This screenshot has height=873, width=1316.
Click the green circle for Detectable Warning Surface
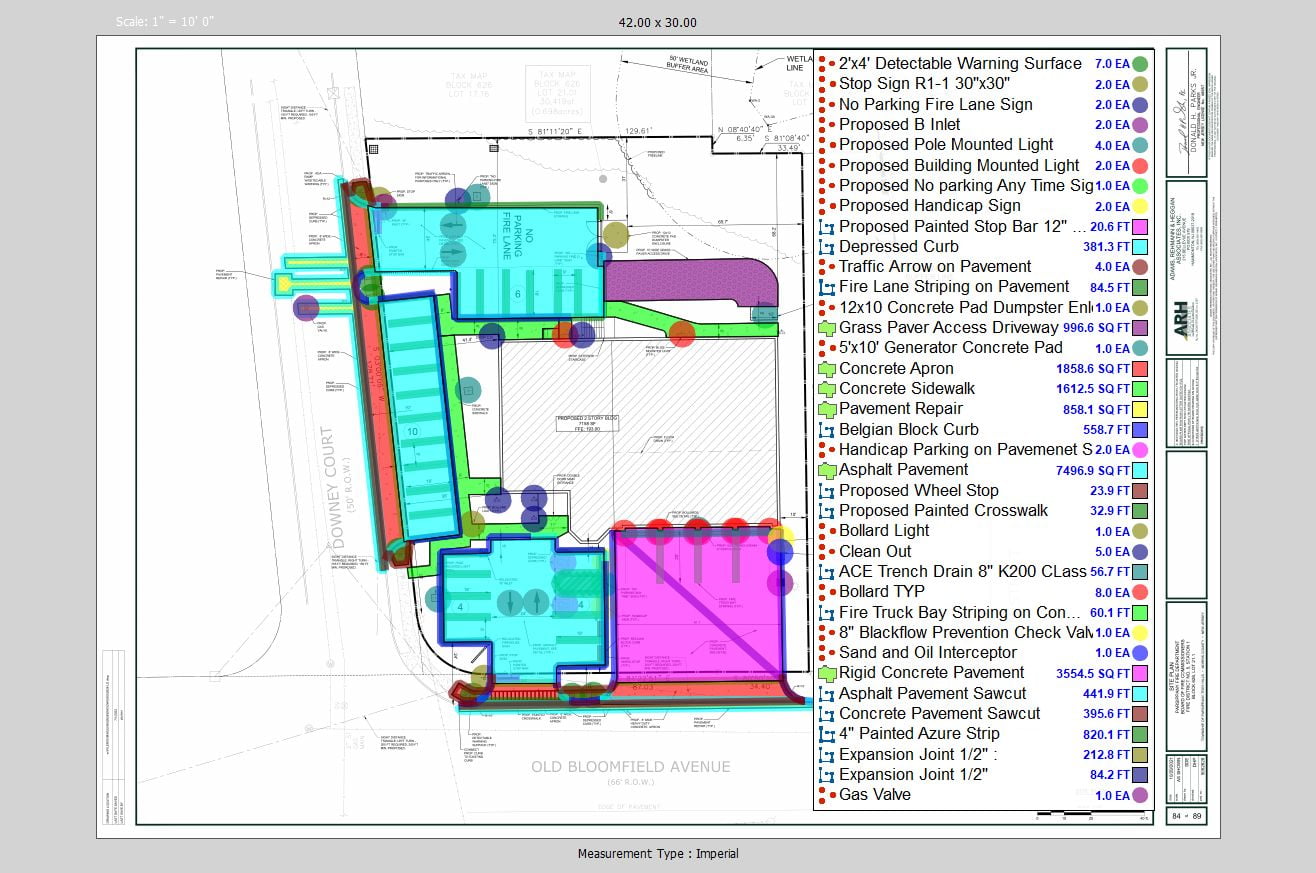click(x=1139, y=64)
